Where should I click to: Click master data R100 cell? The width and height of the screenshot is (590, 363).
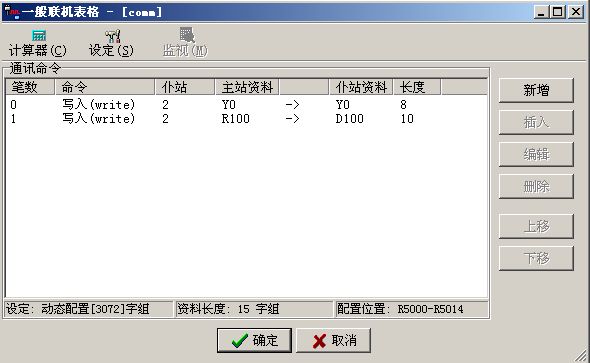(236, 119)
